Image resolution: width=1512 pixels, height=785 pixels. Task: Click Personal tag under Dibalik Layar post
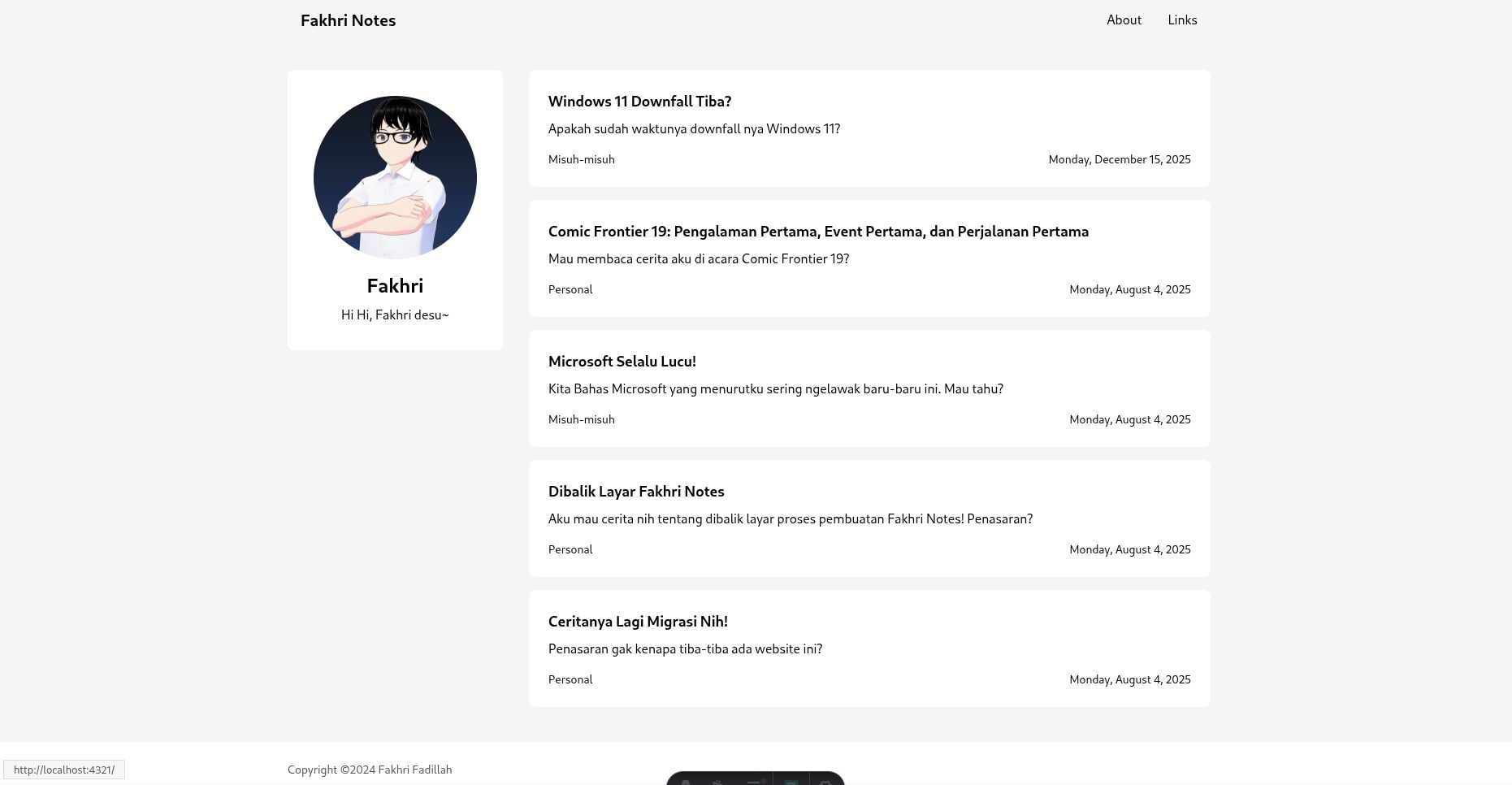click(570, 550)
